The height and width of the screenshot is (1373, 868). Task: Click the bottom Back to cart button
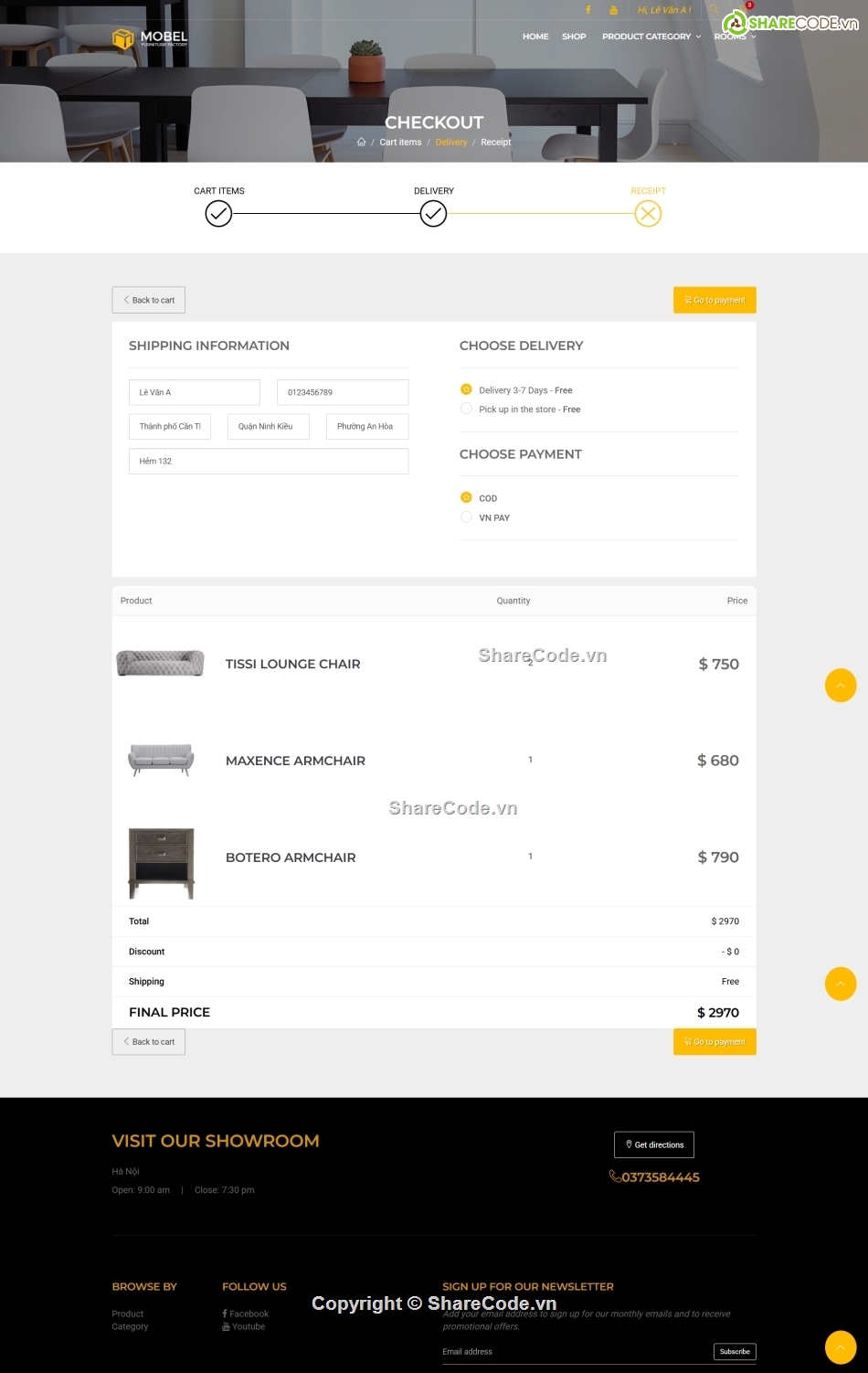149,1042
